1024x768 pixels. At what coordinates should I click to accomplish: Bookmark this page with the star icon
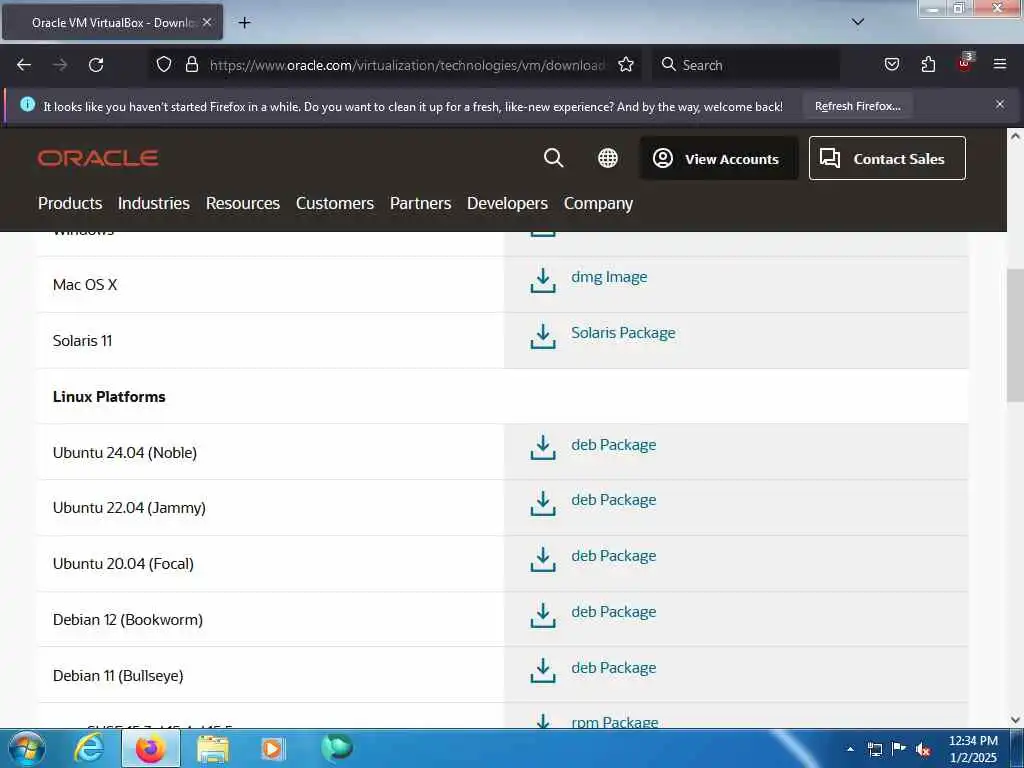click(626, 65)
